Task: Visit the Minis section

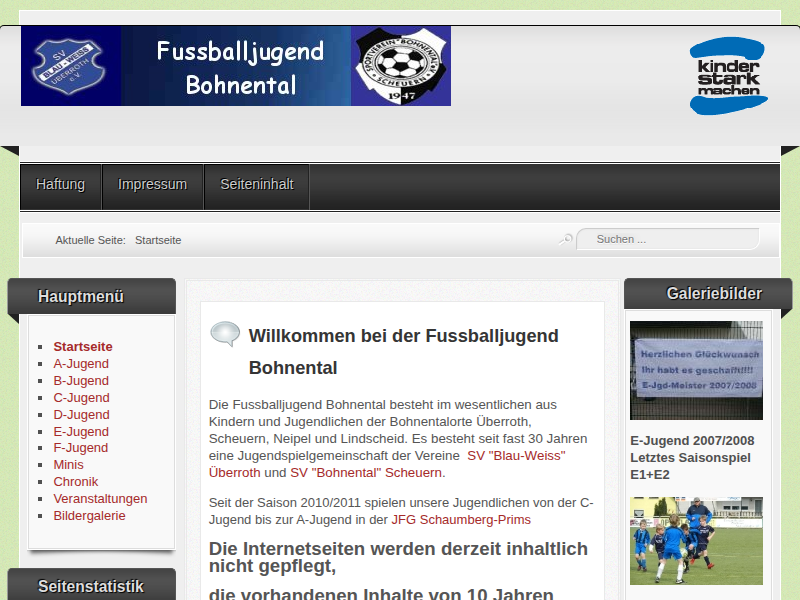Action: pos(69,465)
